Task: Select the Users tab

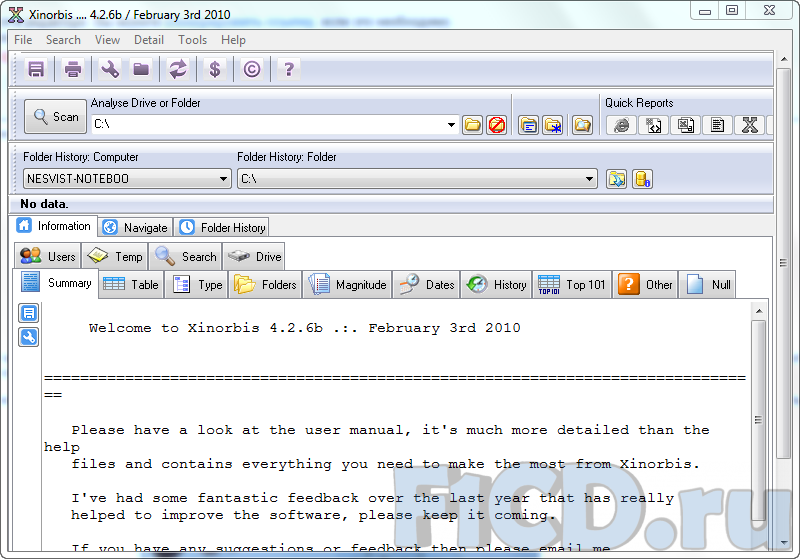Action: click(48, 257)
